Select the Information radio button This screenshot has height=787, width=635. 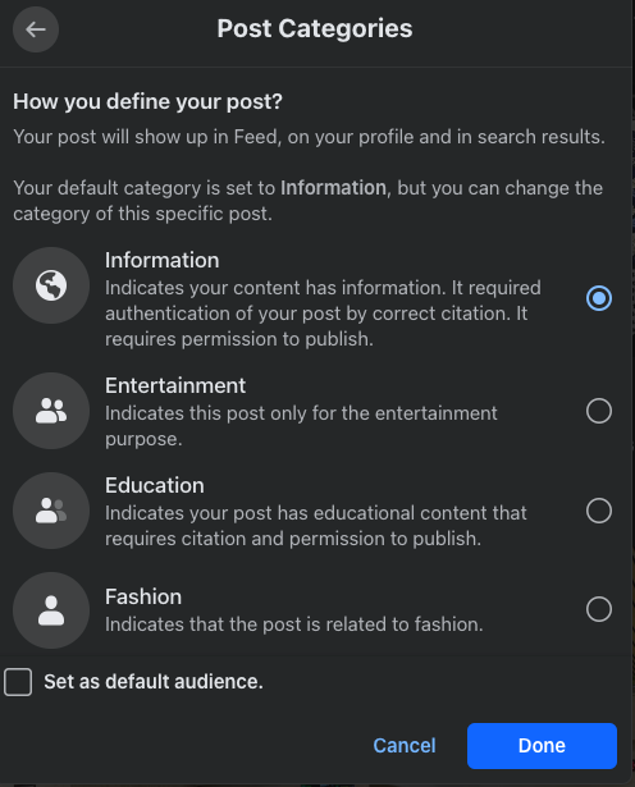point(598,298)
